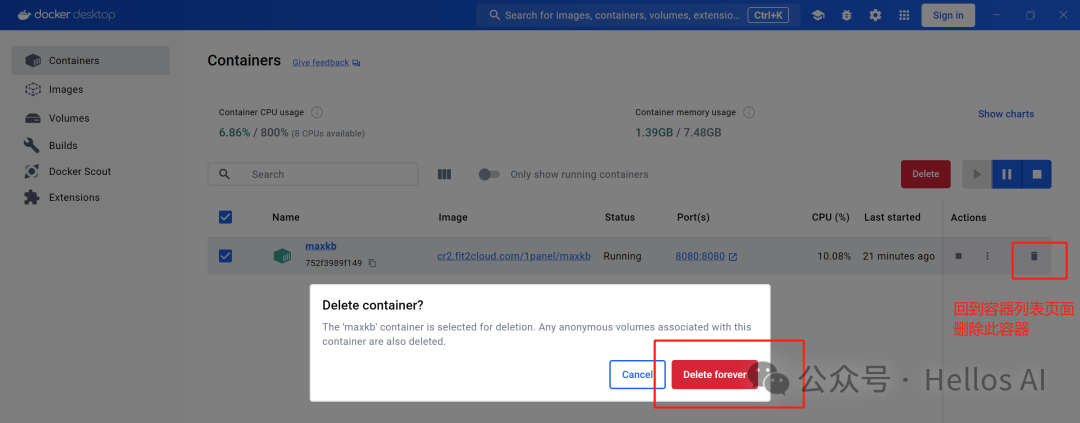Click the Start play button in the toolbar
Image resolution: width=1080 pixels, height=423 pixels.
pos(977,174)
